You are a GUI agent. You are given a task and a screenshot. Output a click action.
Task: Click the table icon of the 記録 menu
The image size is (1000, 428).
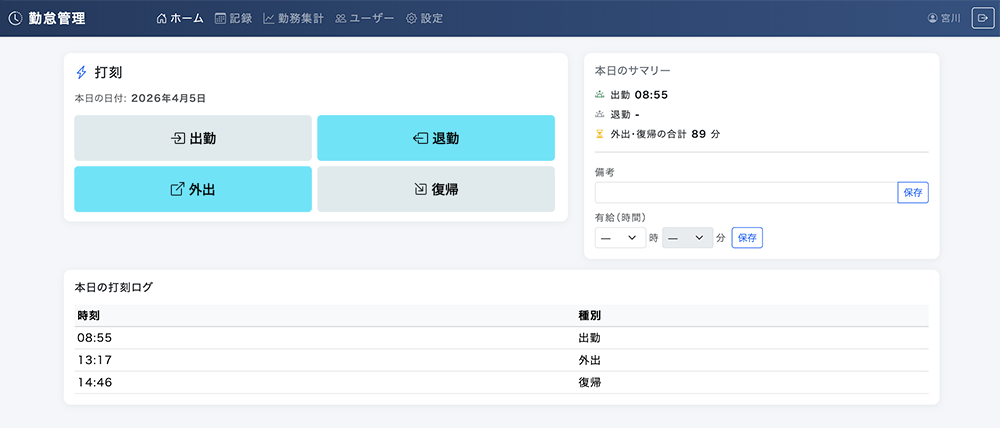coord(221,18)
